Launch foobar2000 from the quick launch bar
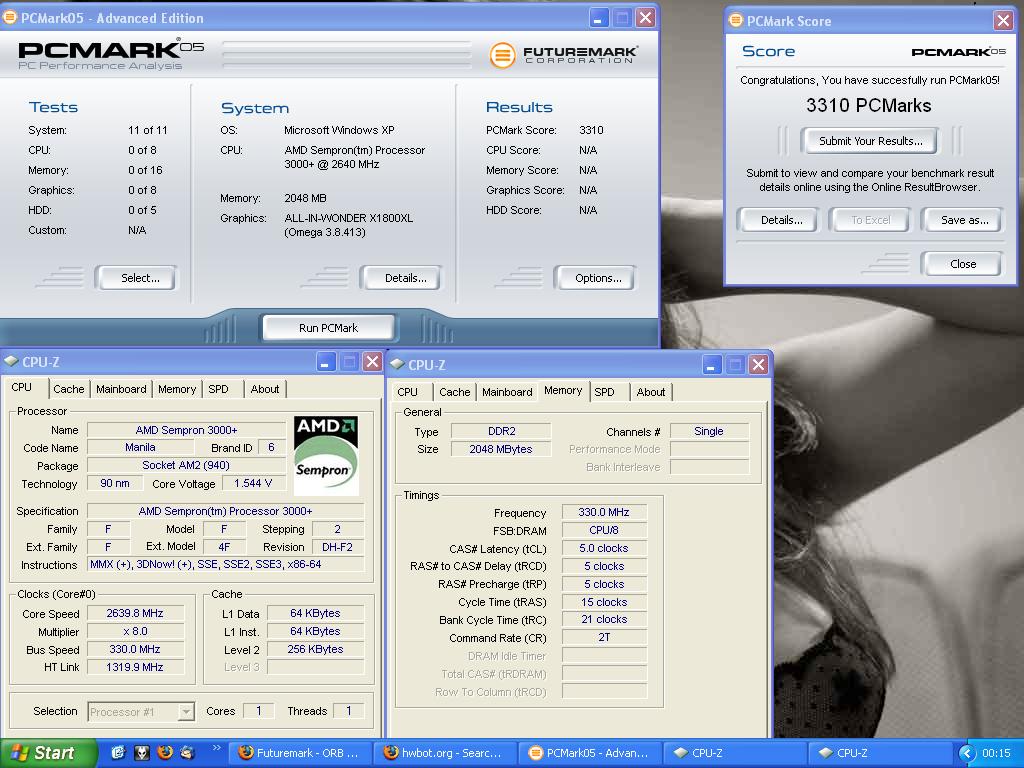Image resolution: width=1024 pixels, height=768 pixels. [x=142, y=752]
